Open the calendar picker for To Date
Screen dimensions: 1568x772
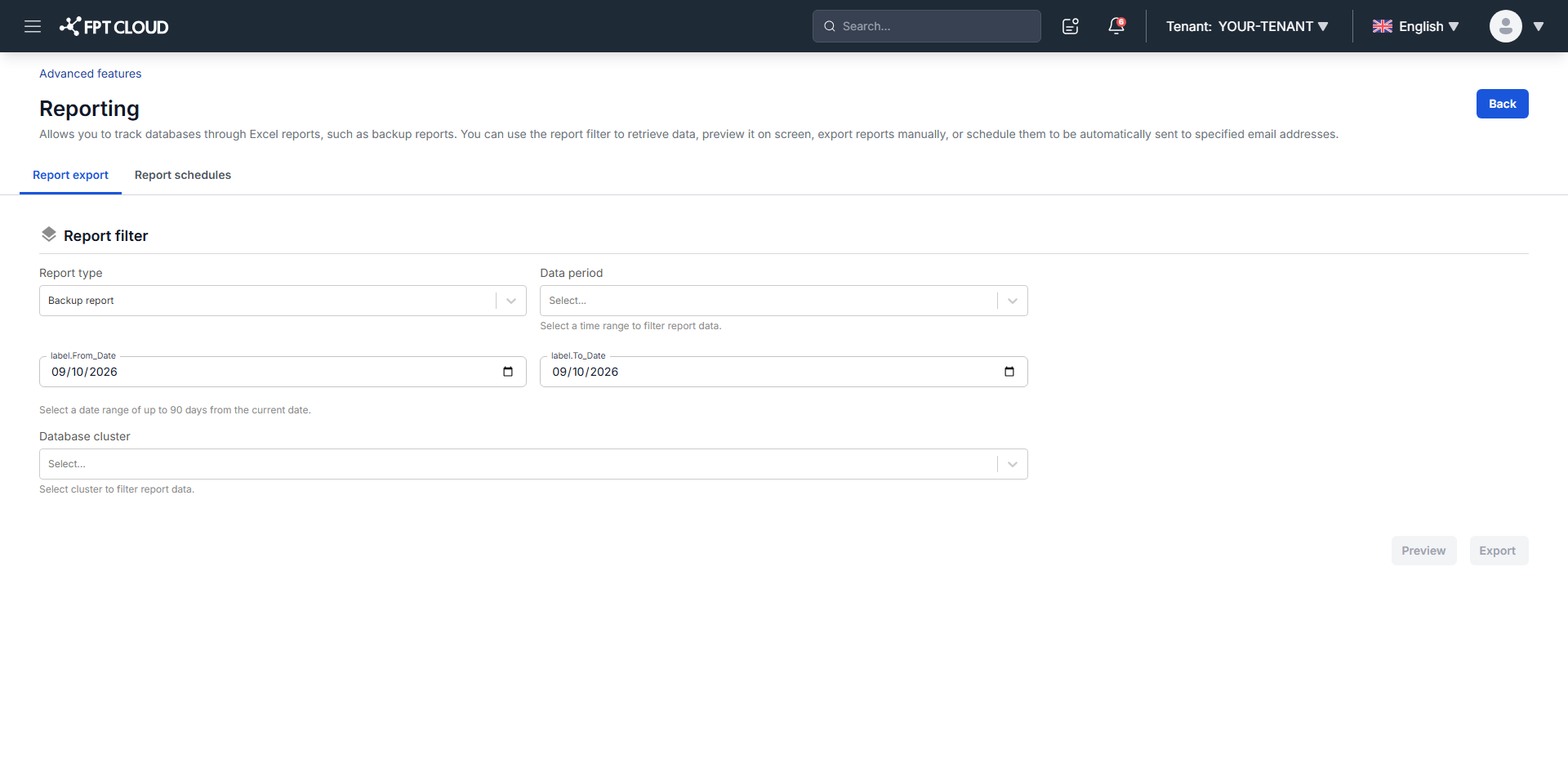click(x=1009, y=372)
